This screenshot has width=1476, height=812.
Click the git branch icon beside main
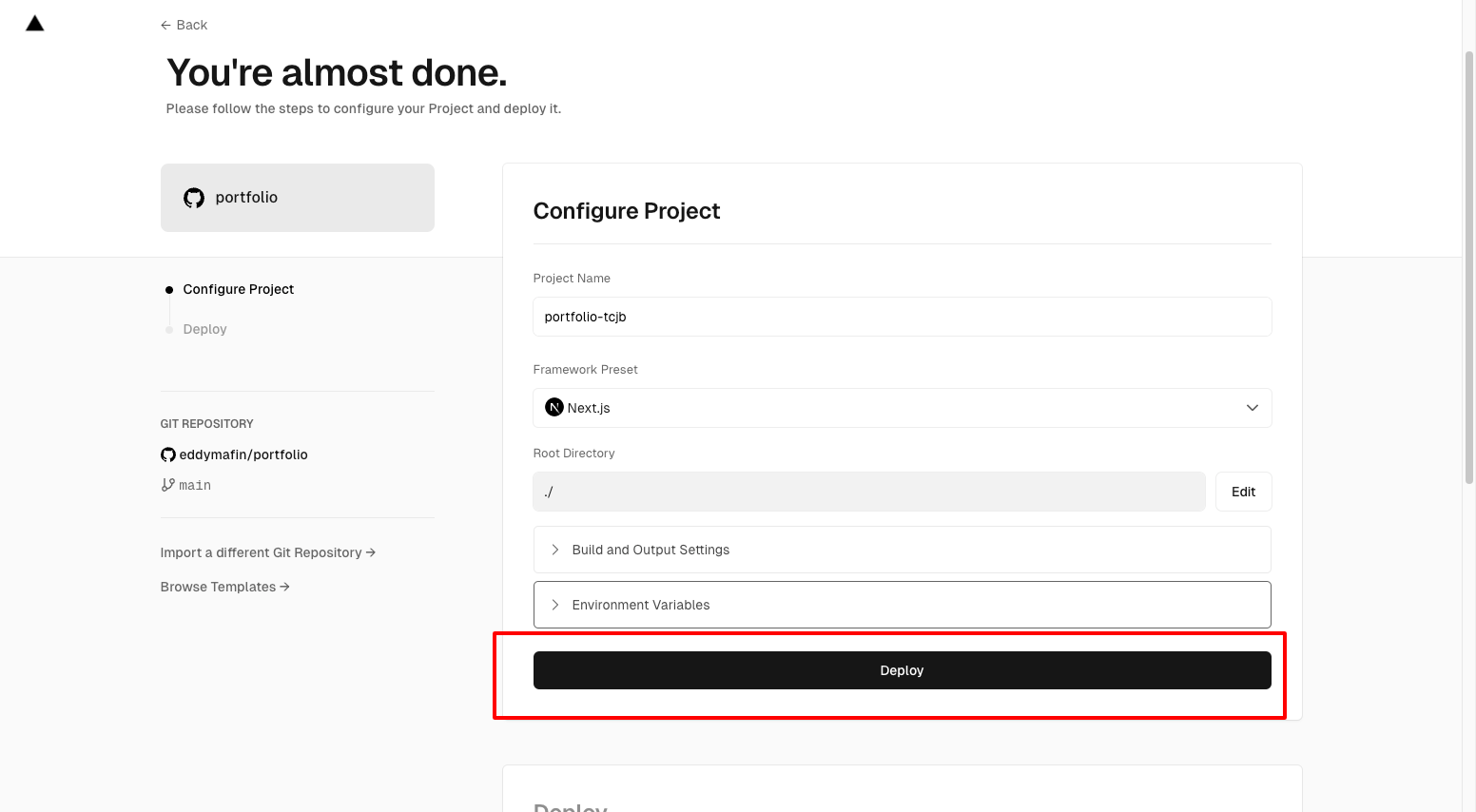tap(168, 485)
